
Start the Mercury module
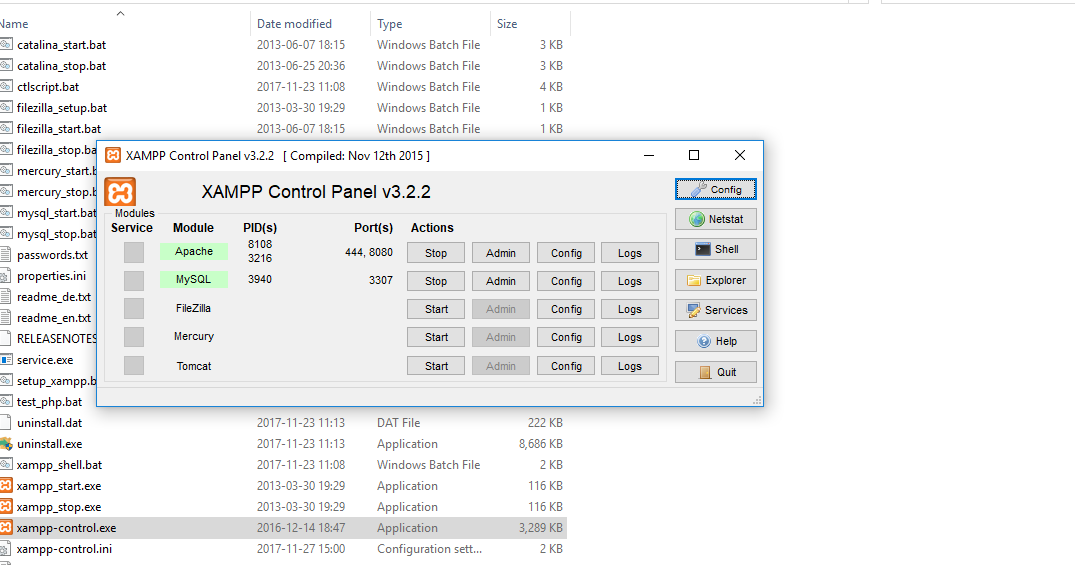[436, 337]
